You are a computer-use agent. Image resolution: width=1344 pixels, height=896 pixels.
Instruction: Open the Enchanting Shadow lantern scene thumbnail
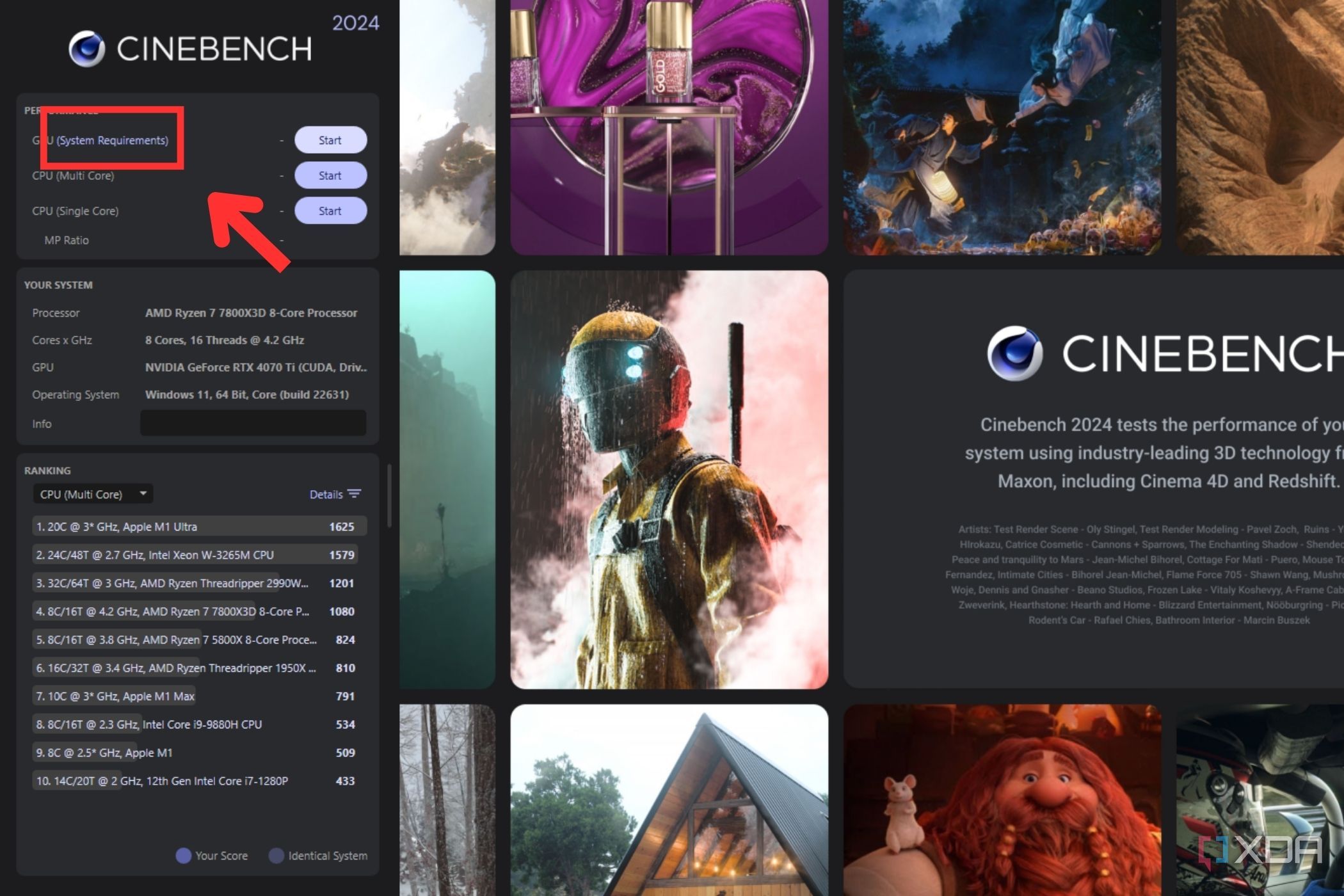[x=1002, y=127]
